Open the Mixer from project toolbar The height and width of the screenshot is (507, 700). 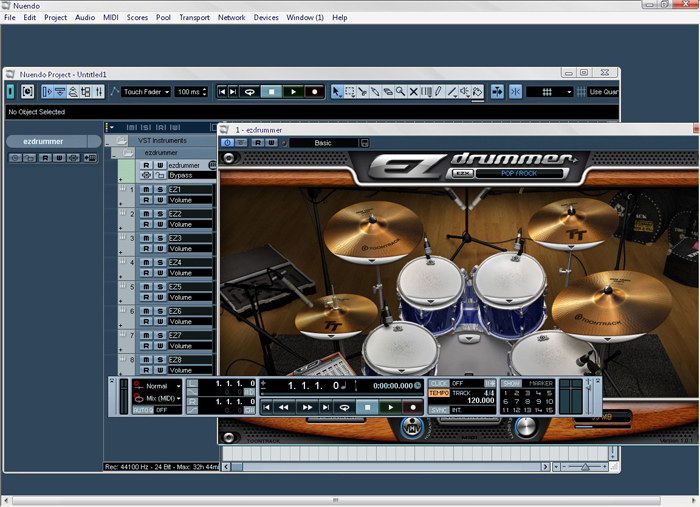pyautogui.click(x=99, y=92)
